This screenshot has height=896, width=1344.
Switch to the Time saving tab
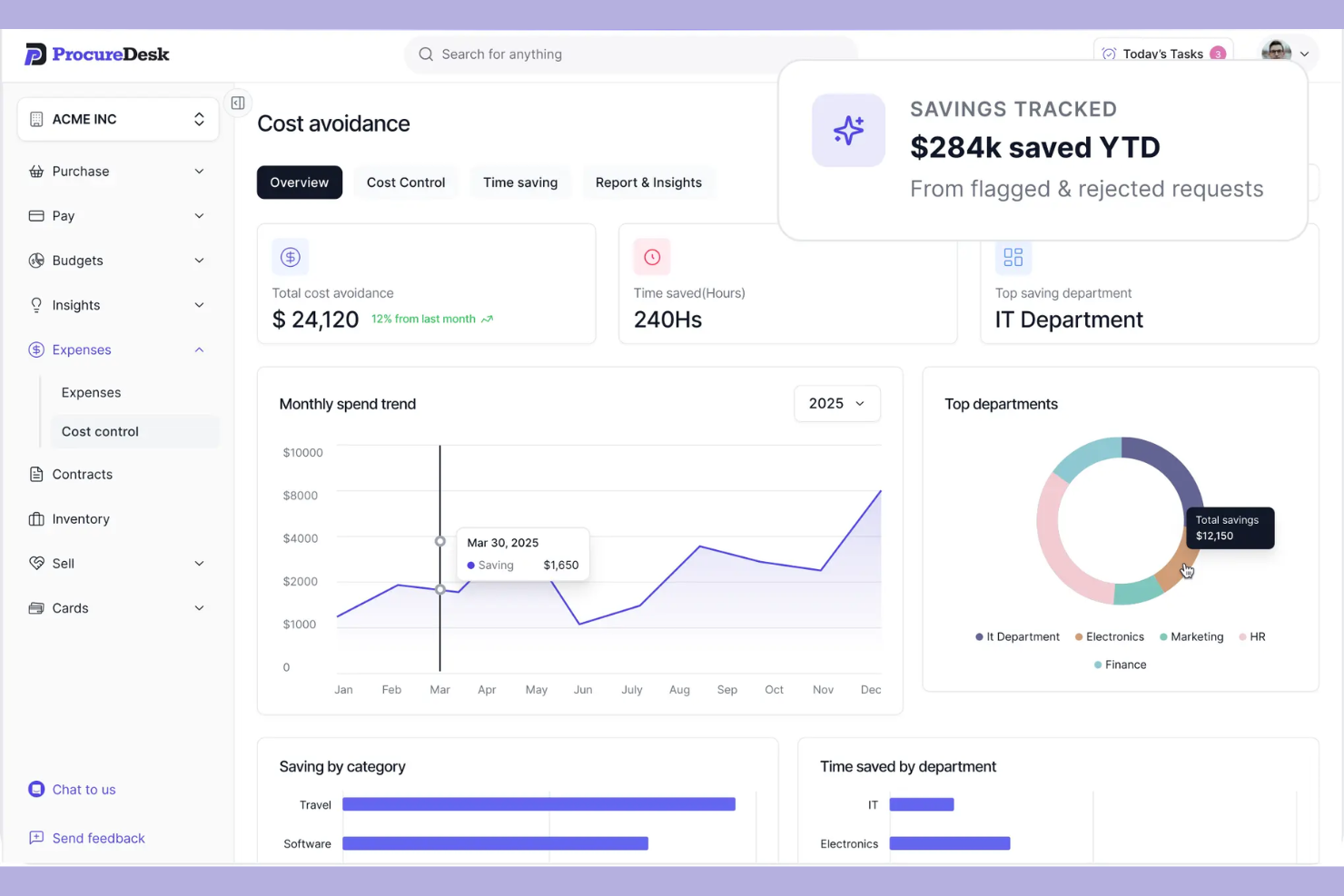tap(520, 182)
